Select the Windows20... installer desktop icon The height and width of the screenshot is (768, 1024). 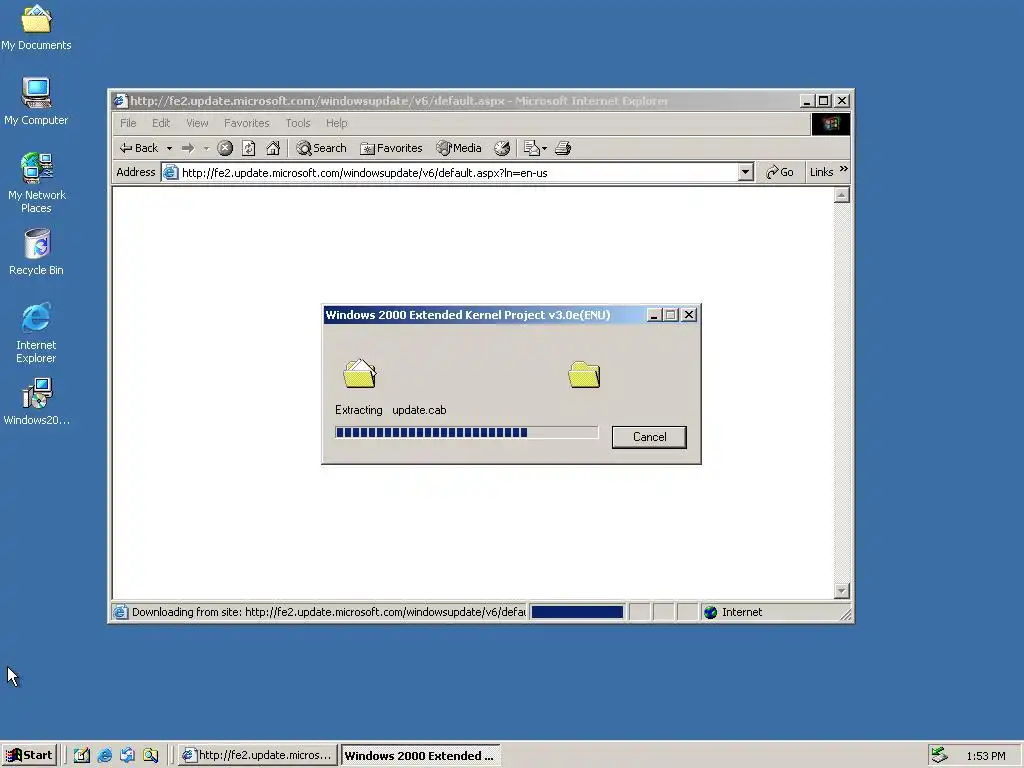[x=36, y=402]
